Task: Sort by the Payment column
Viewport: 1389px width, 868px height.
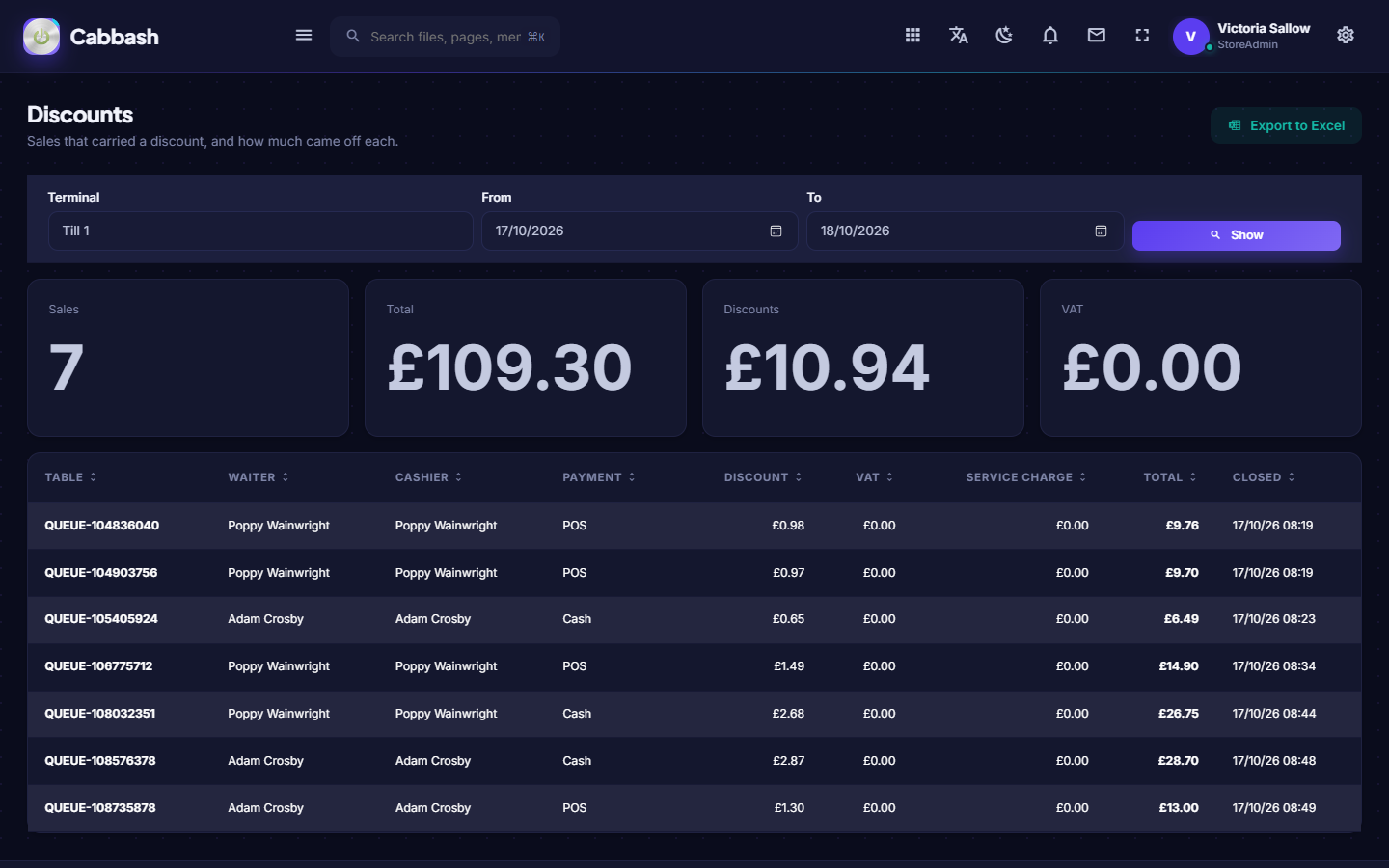Action: pyautogui.click(x=599, y=477)
